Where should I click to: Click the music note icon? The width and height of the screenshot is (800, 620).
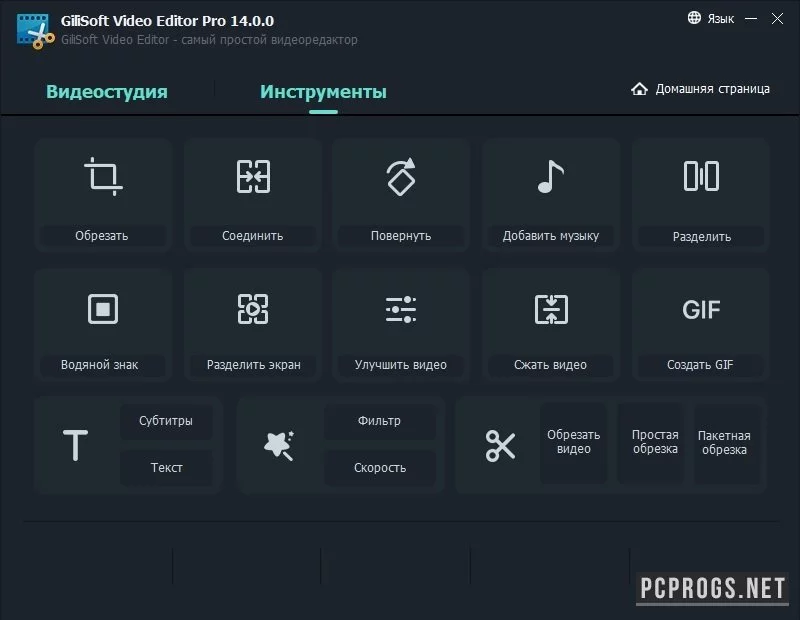(x=551, y=177)
